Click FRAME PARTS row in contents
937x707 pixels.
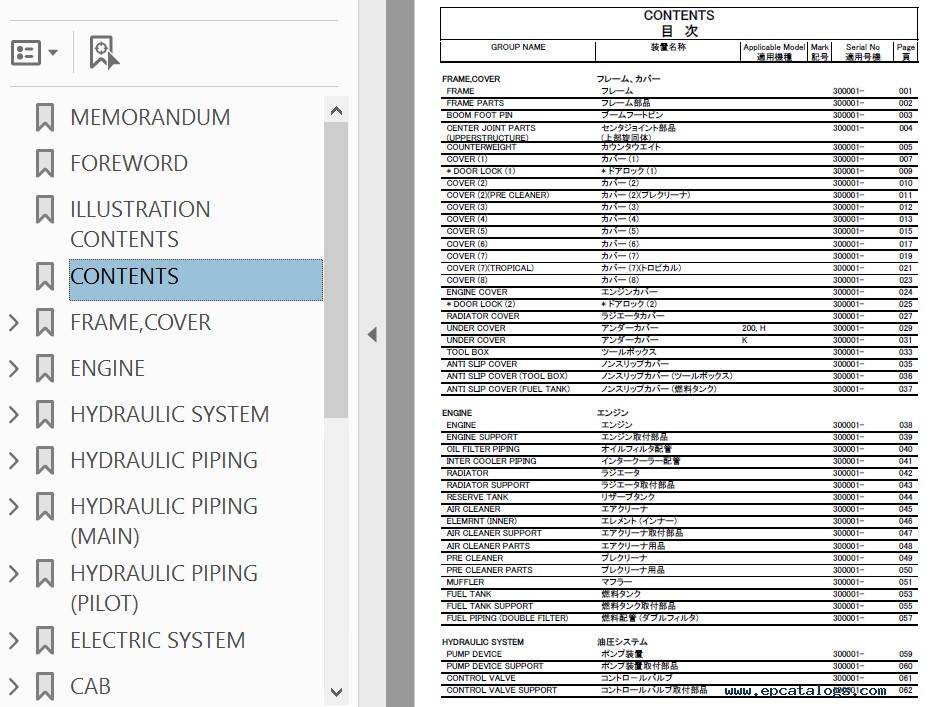coord(679,103)
